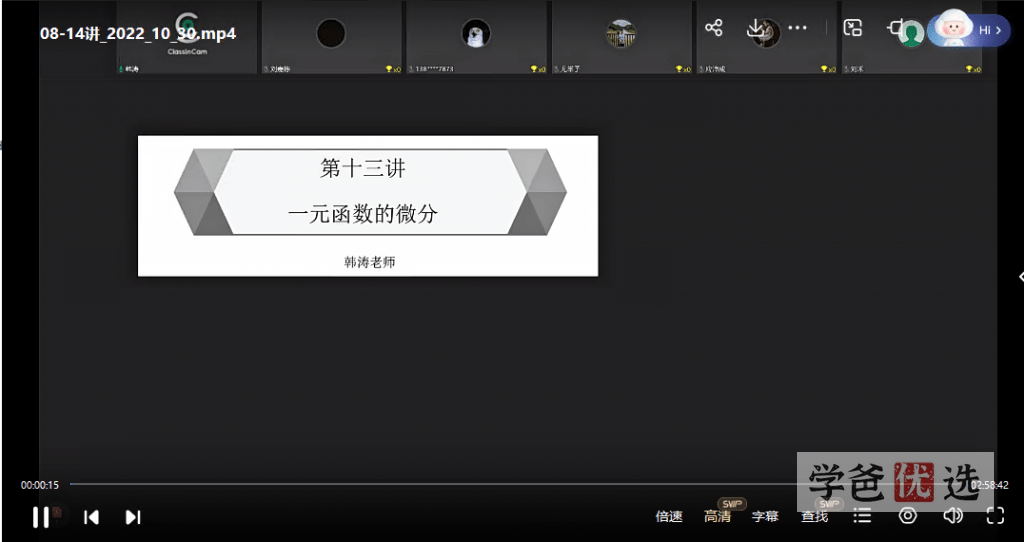Show the playlist list icon

pyautogui.click(x=863, y=516)
